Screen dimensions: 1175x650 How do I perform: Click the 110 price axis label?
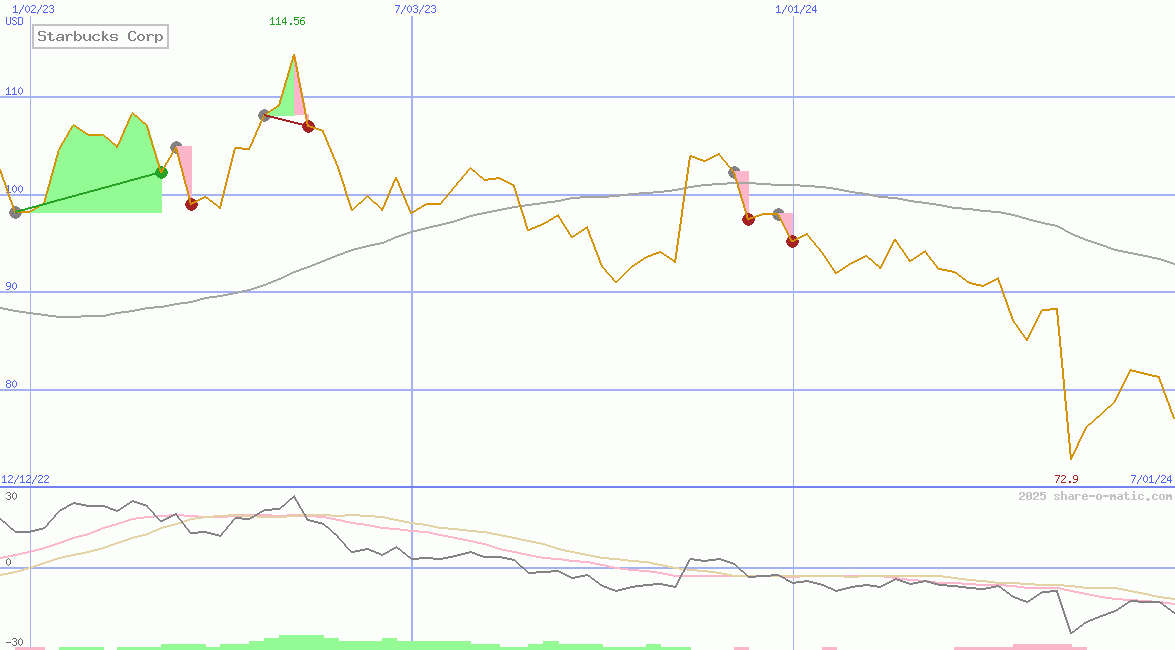[x=14, y=92]
